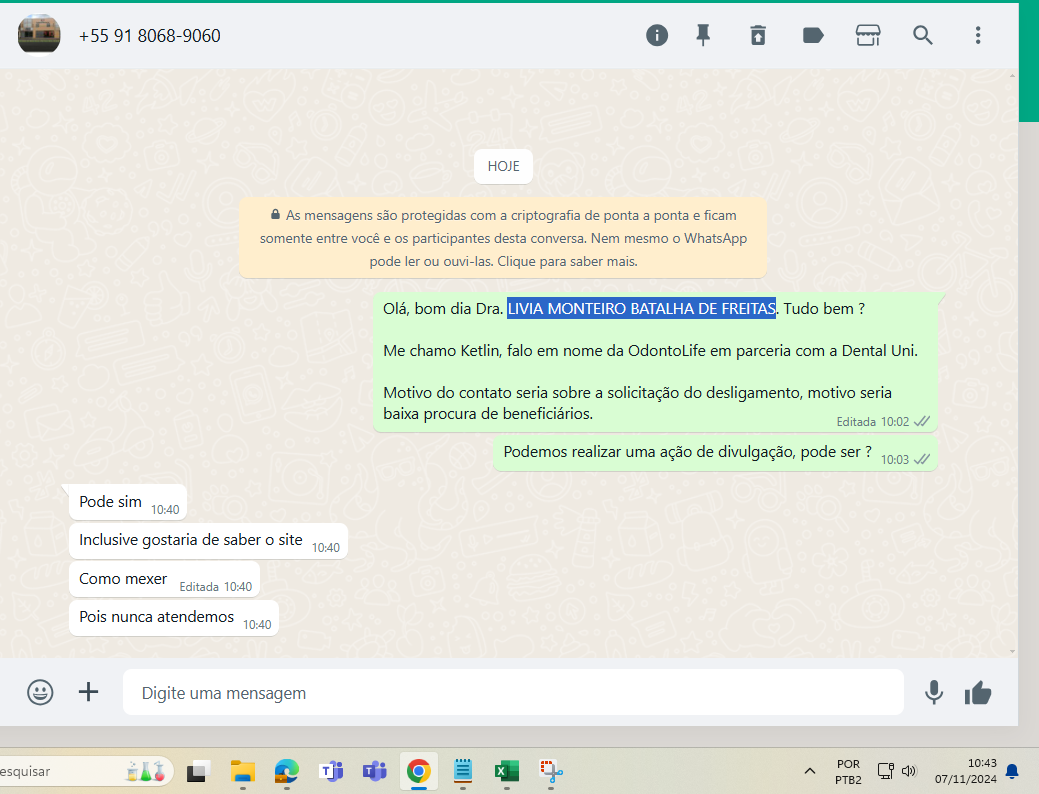Show hidden tray icons chevron

coord(810,771)
